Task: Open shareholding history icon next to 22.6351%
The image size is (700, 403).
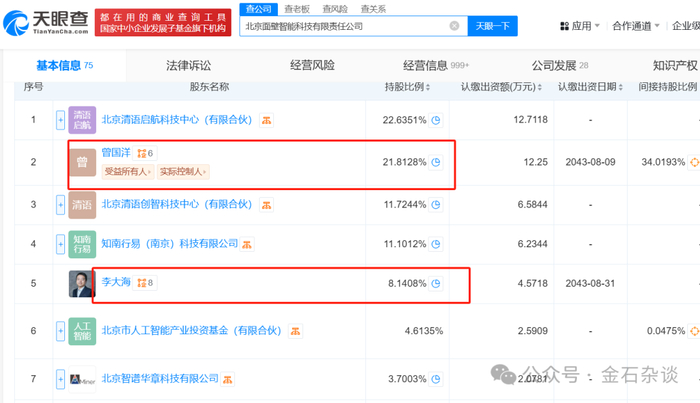Action: point(436,120)
